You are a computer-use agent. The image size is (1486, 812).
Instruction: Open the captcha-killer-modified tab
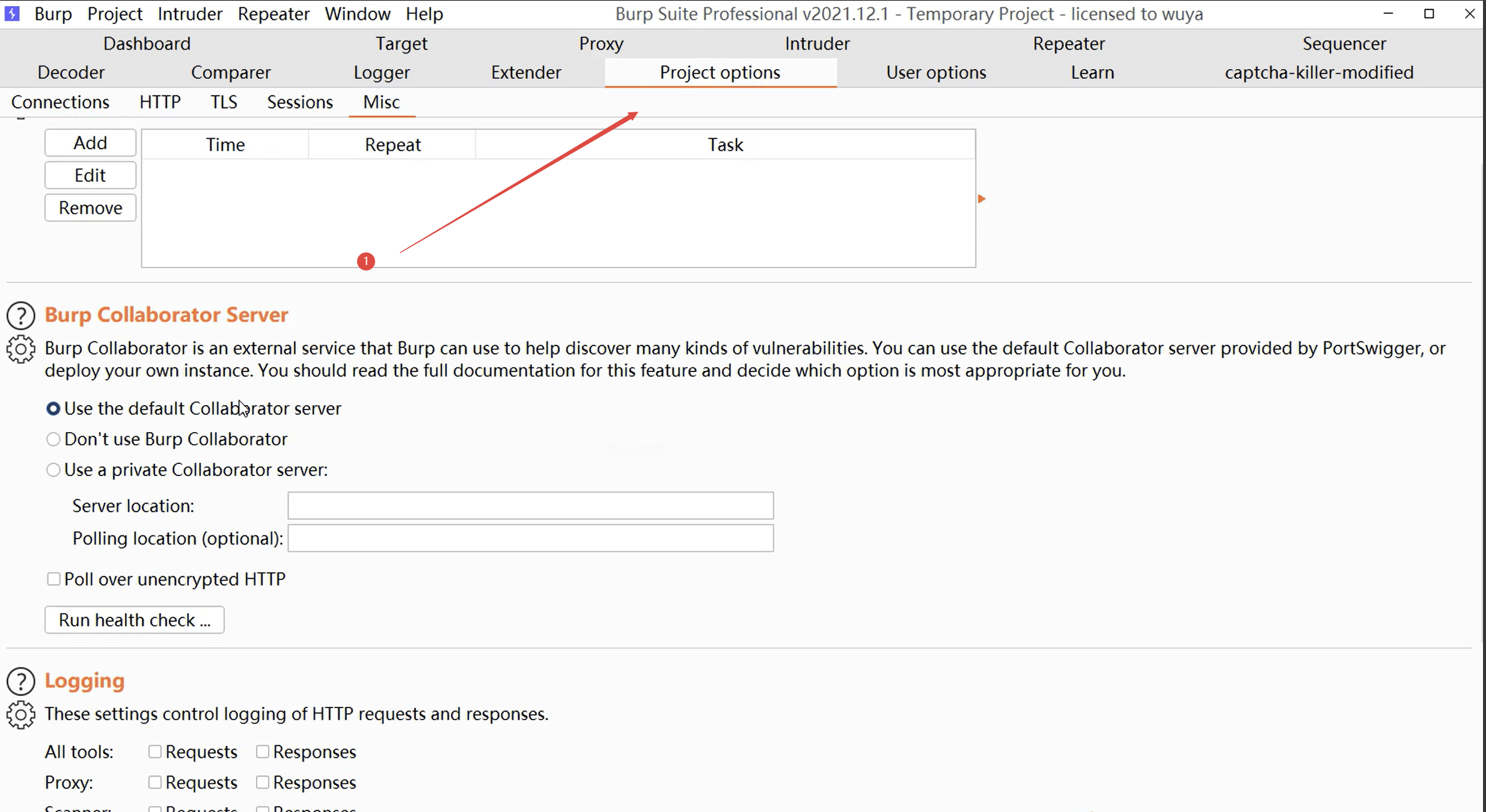point(1319,73)
